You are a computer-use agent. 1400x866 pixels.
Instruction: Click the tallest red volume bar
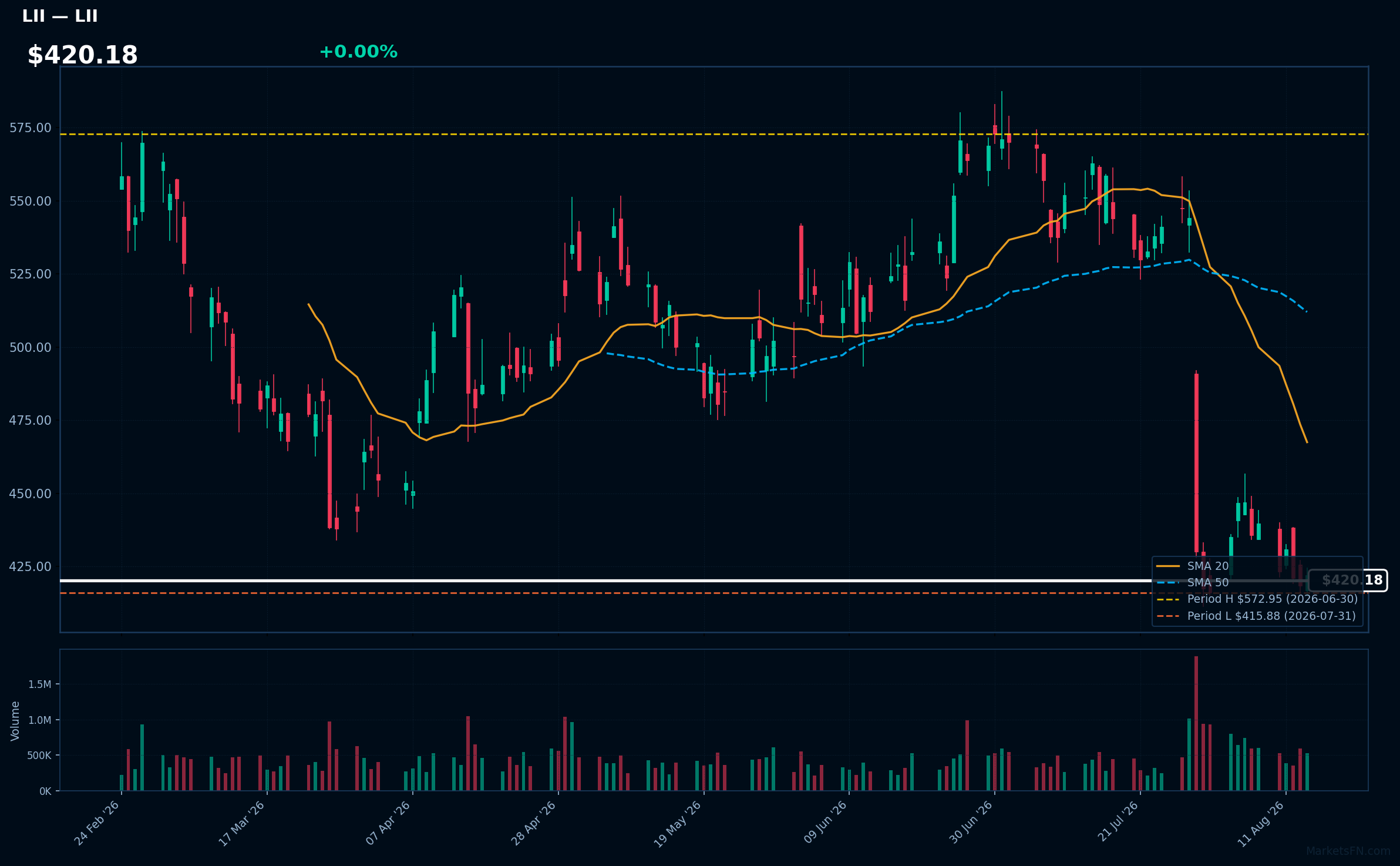[1196, 723]
